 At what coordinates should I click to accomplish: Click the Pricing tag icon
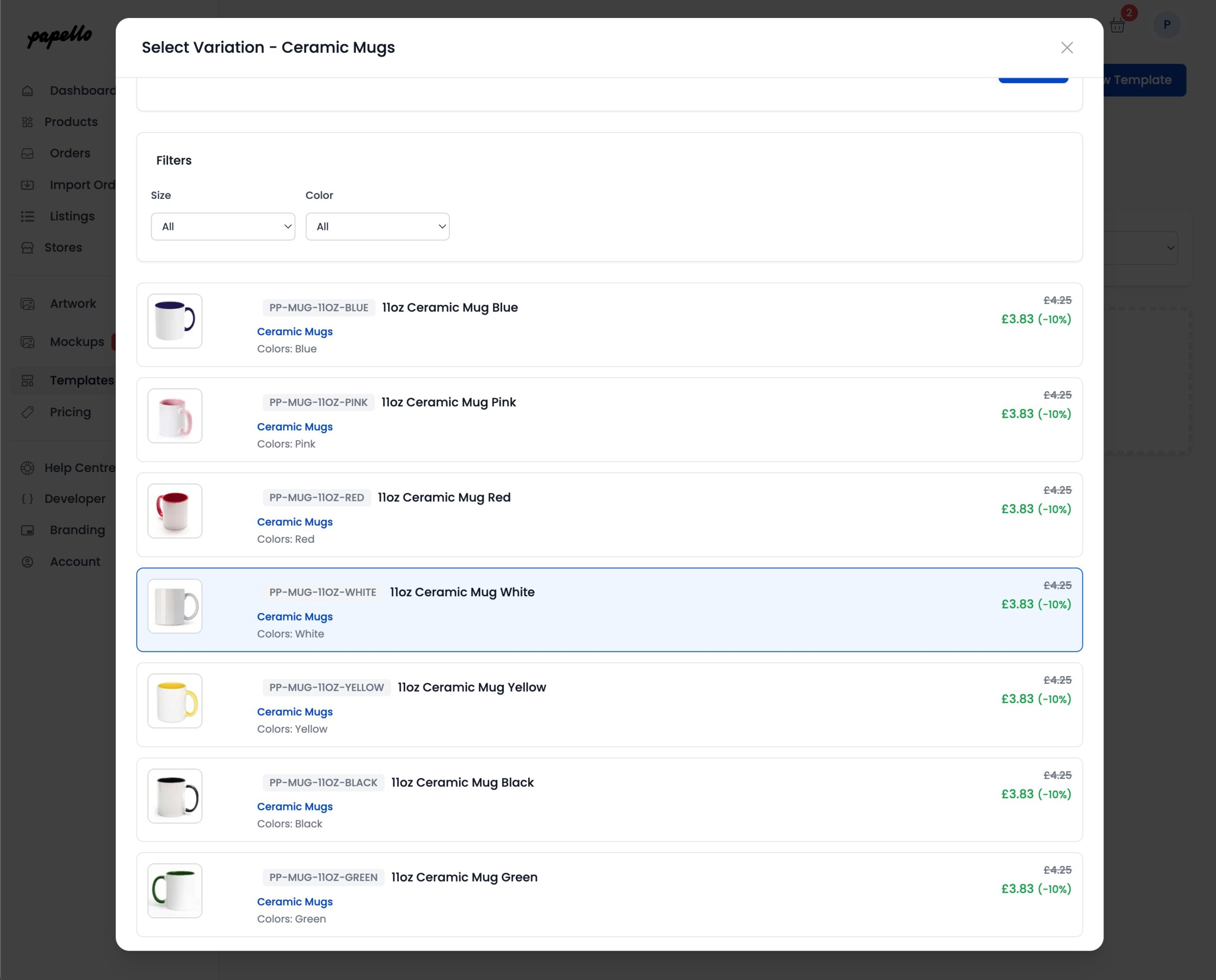pos(28,412)
